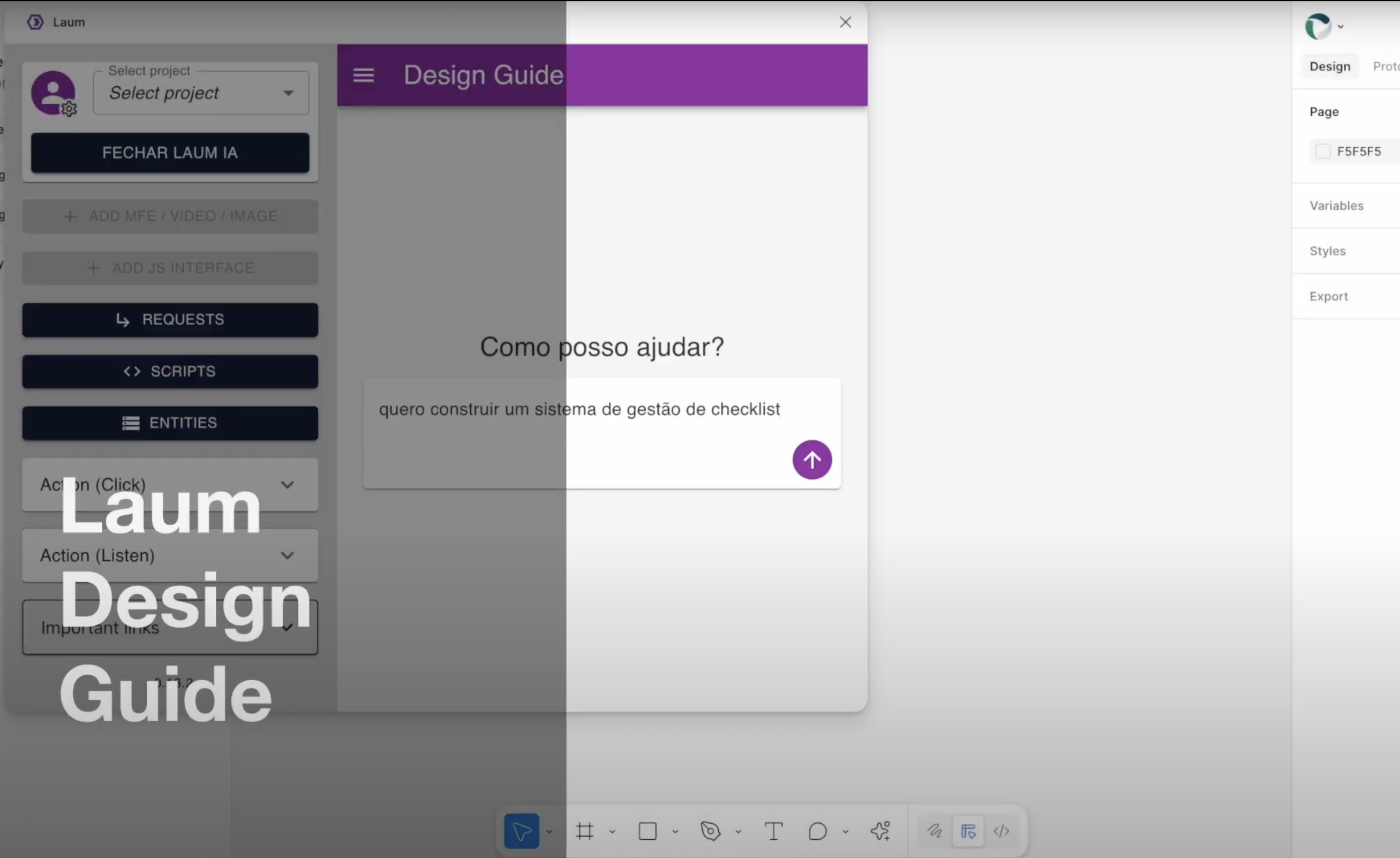This screenshot has width=1400, height=858.
Task: Select the Frame tool in Figma toolbar
Action: (584, 831)
